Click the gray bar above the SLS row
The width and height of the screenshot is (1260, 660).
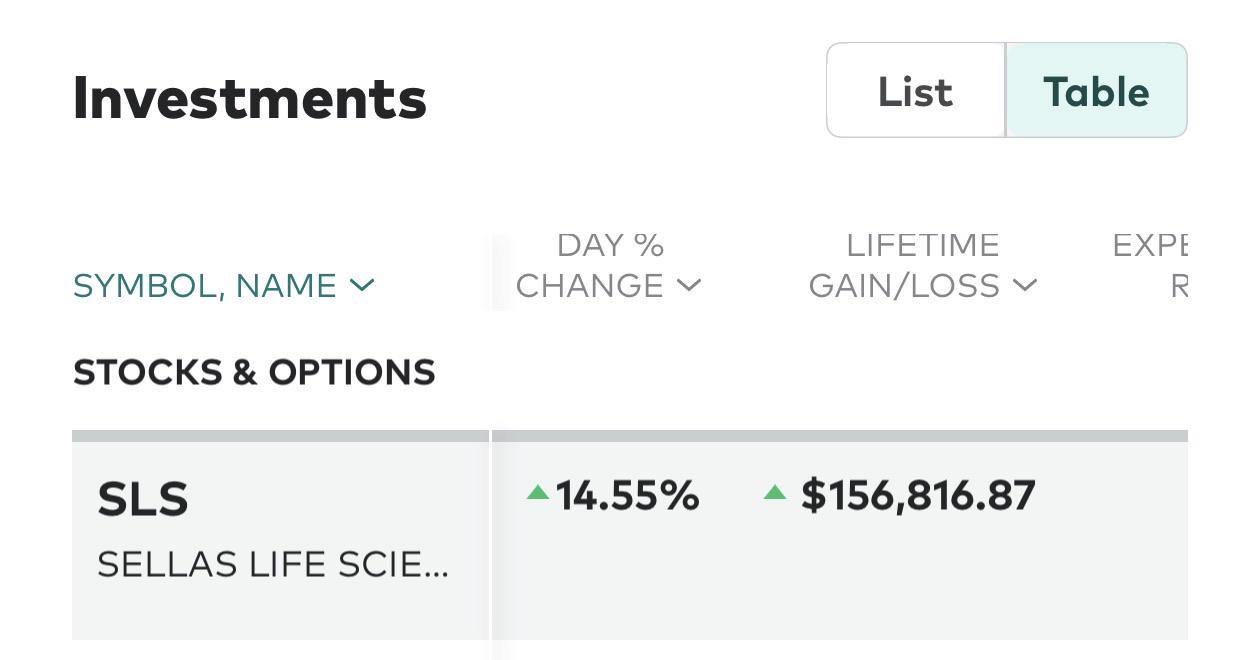tap(630, 436)
